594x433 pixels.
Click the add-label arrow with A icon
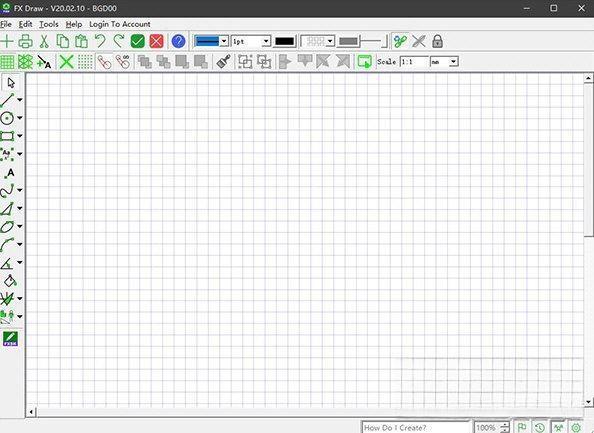click(x=44, y=62)
